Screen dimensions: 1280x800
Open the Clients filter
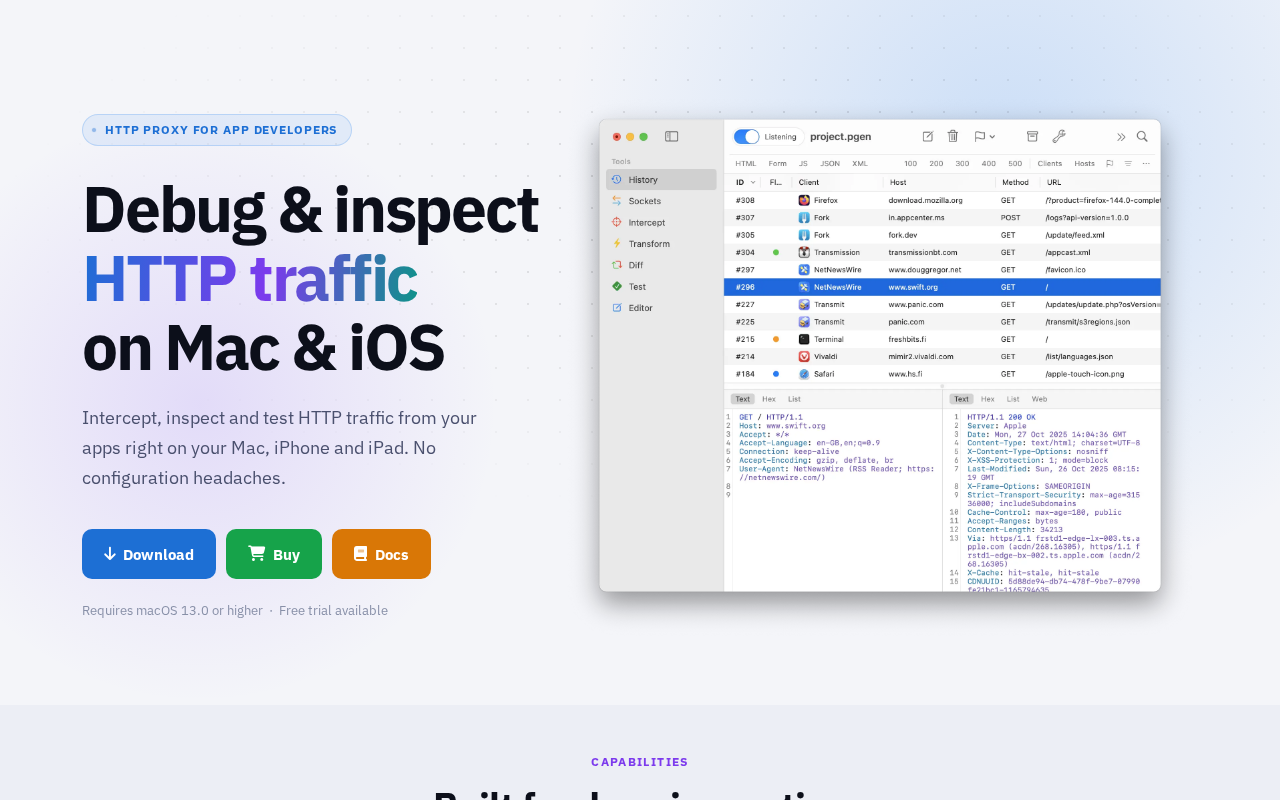pos(1050,164)
